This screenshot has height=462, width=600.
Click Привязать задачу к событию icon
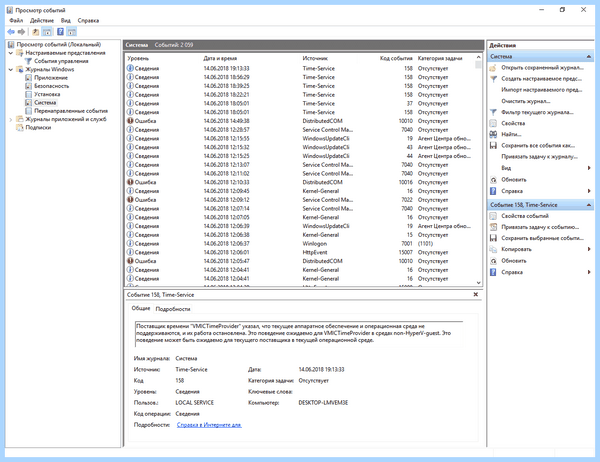[493, 227]
